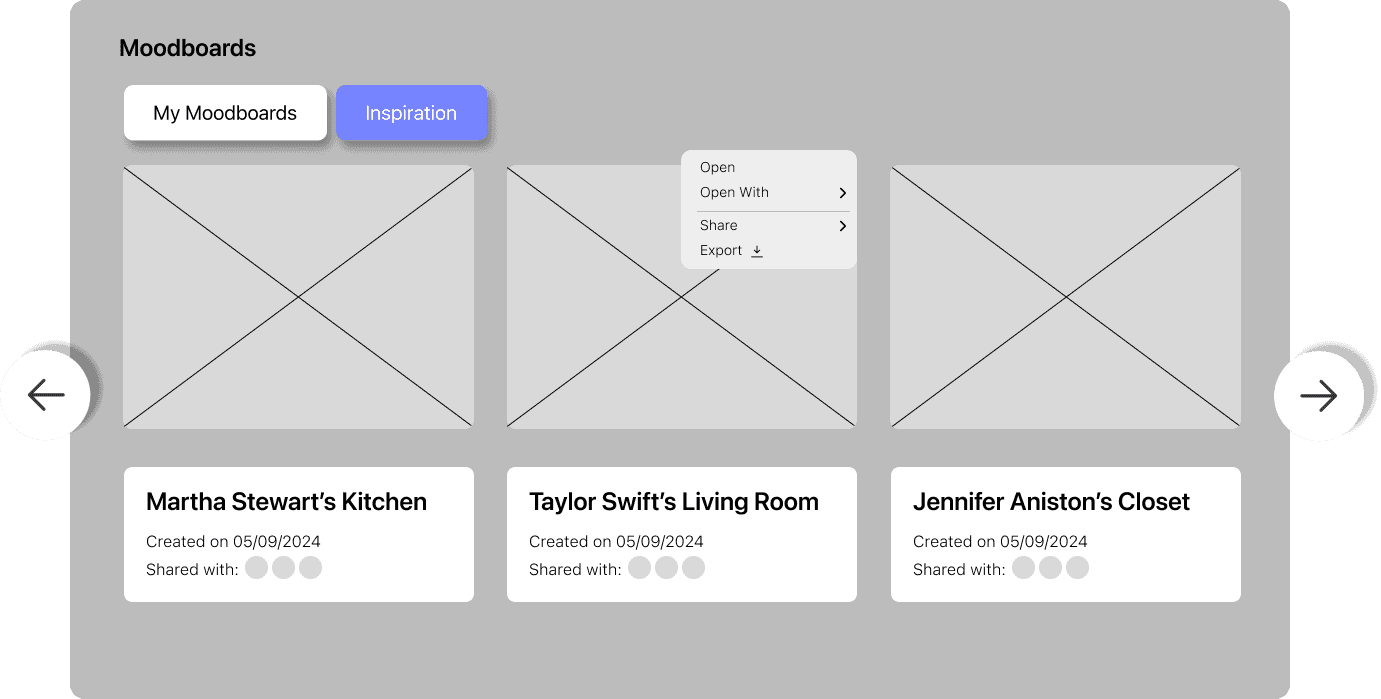
Task: Click the Jennifer Aniston's Closet title
Action: [x=1051, y=502]
